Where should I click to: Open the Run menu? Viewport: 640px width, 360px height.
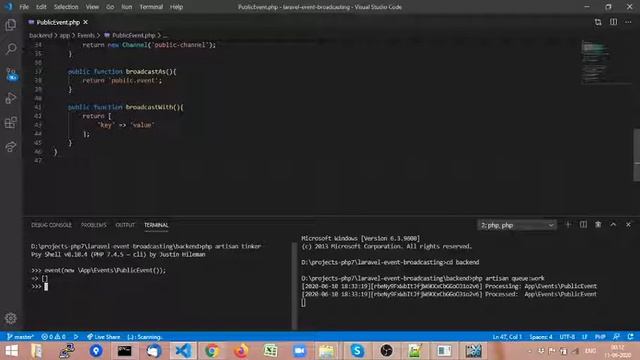point(127,7)
